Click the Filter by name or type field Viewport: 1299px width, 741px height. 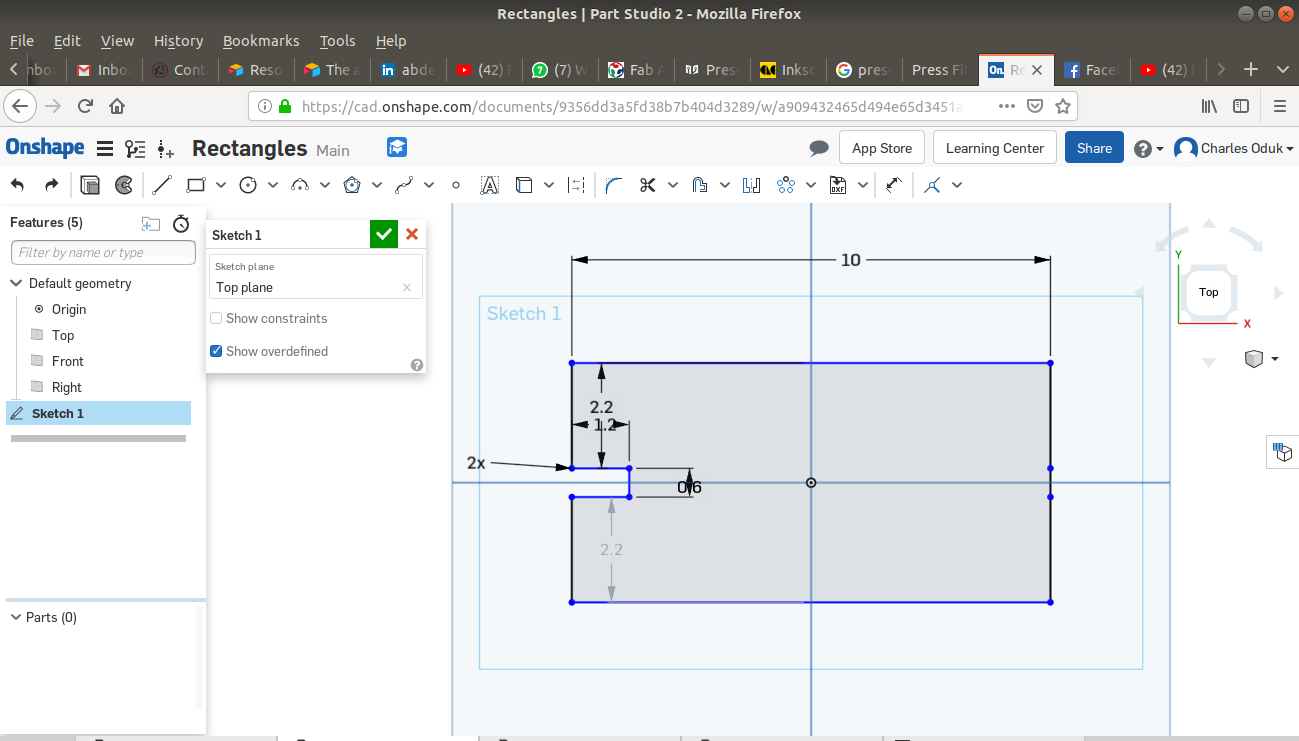(x=103, y=253)
